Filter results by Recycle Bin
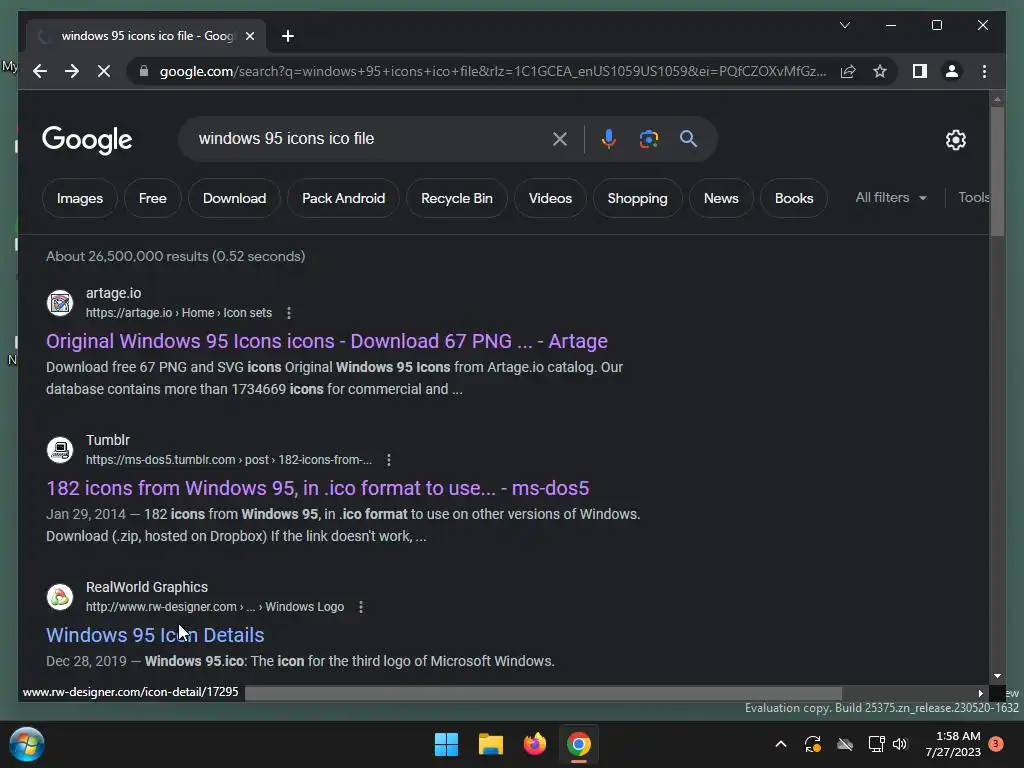The height and width of the screenshot is (768, 1024). pos(457,199)
